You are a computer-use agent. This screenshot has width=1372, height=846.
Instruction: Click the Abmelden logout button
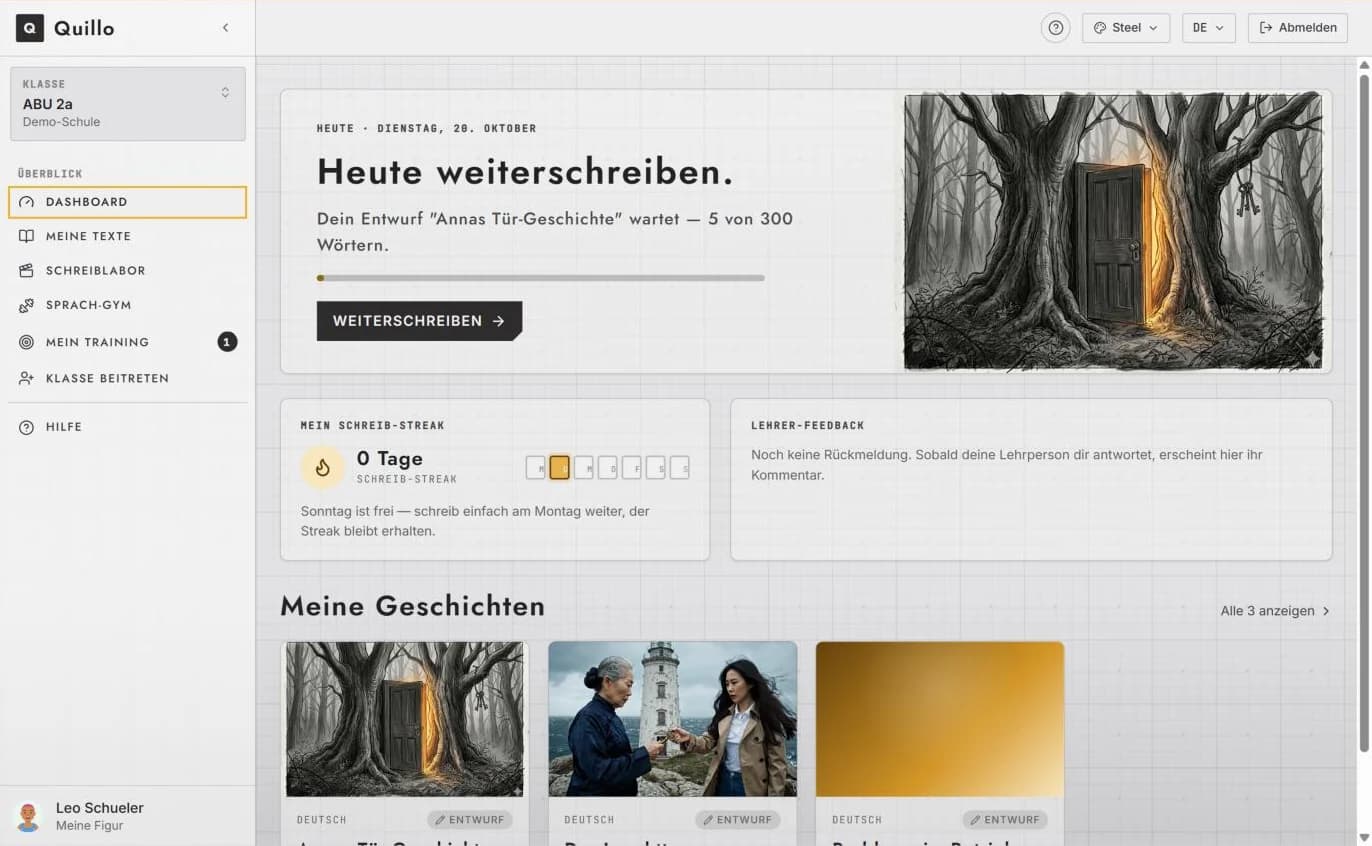pos(1298,28)
